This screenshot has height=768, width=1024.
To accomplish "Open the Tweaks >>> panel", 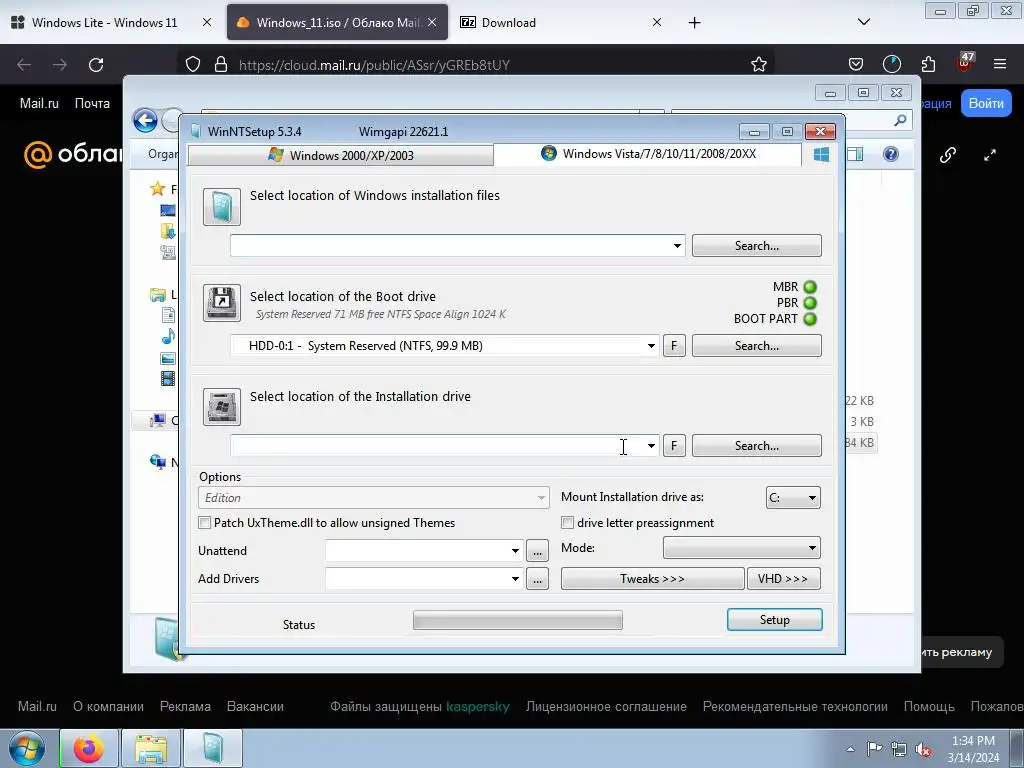I will (652, 579).
